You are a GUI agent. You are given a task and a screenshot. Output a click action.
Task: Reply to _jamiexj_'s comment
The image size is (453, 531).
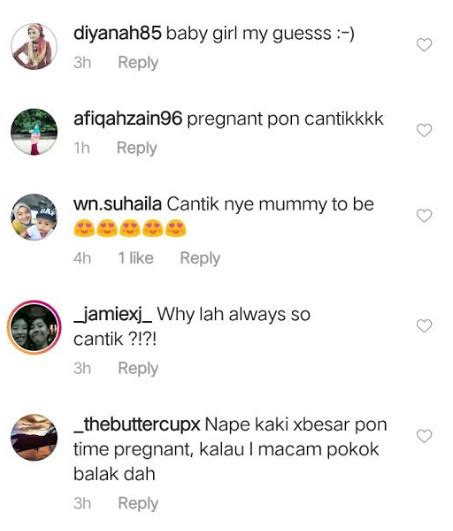pyautogui.click(x=138, y=368)
